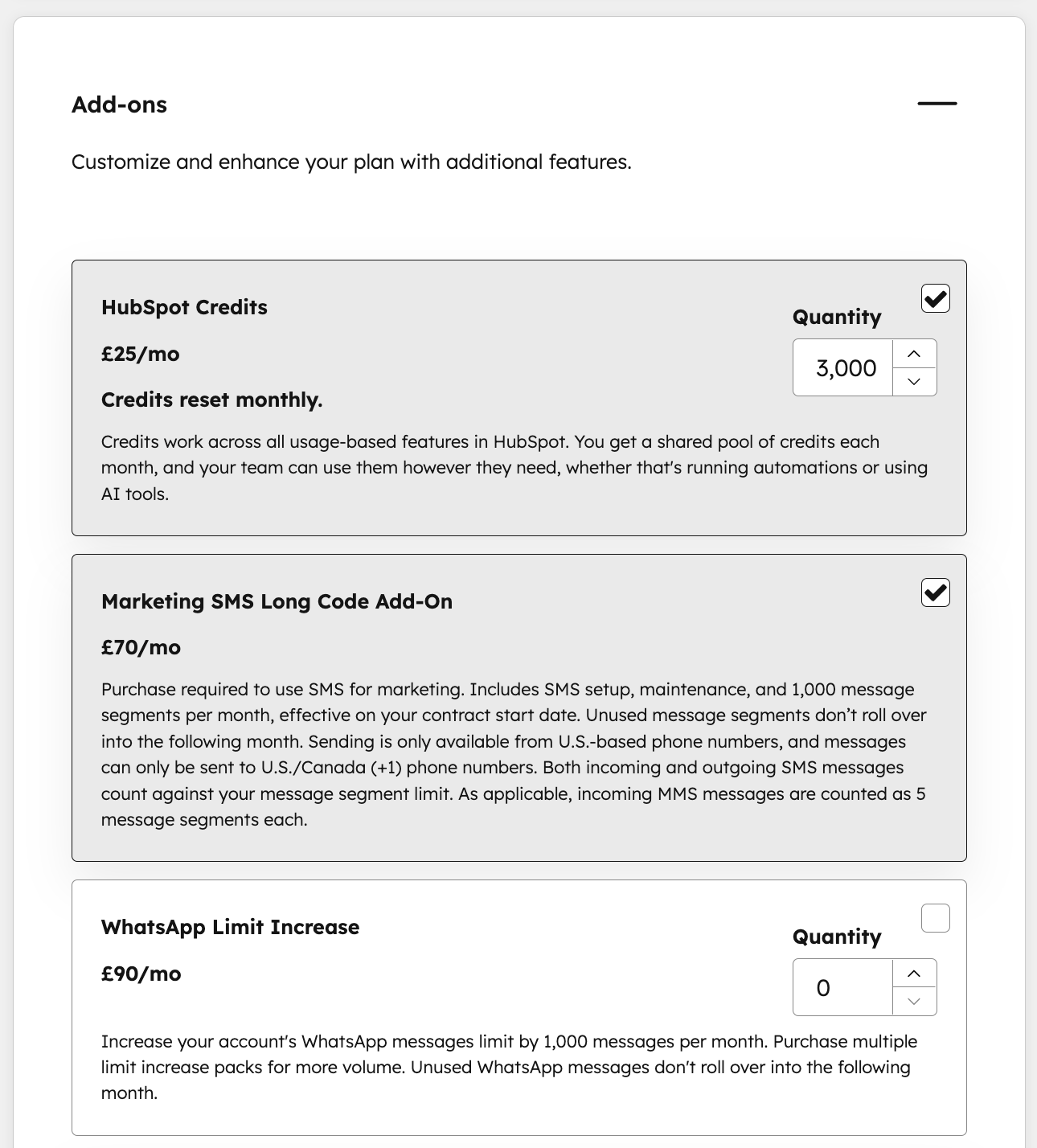Select the HubSpot Credits quantity field showing 3,000
Image resolution: width=1037 pixels, height=1148 pixels.
click(842, 367)
